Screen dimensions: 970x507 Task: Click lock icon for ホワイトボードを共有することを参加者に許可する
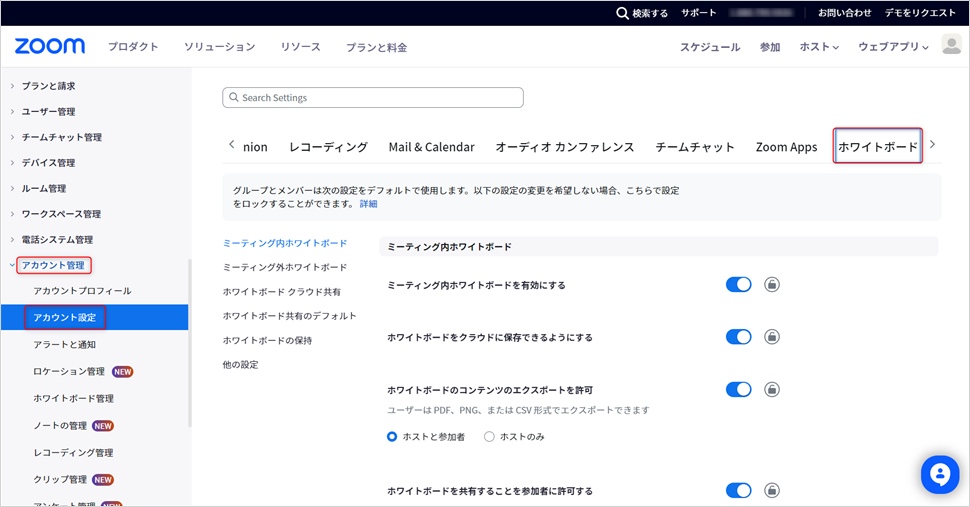pyautogui.click(x=771, y=490)
